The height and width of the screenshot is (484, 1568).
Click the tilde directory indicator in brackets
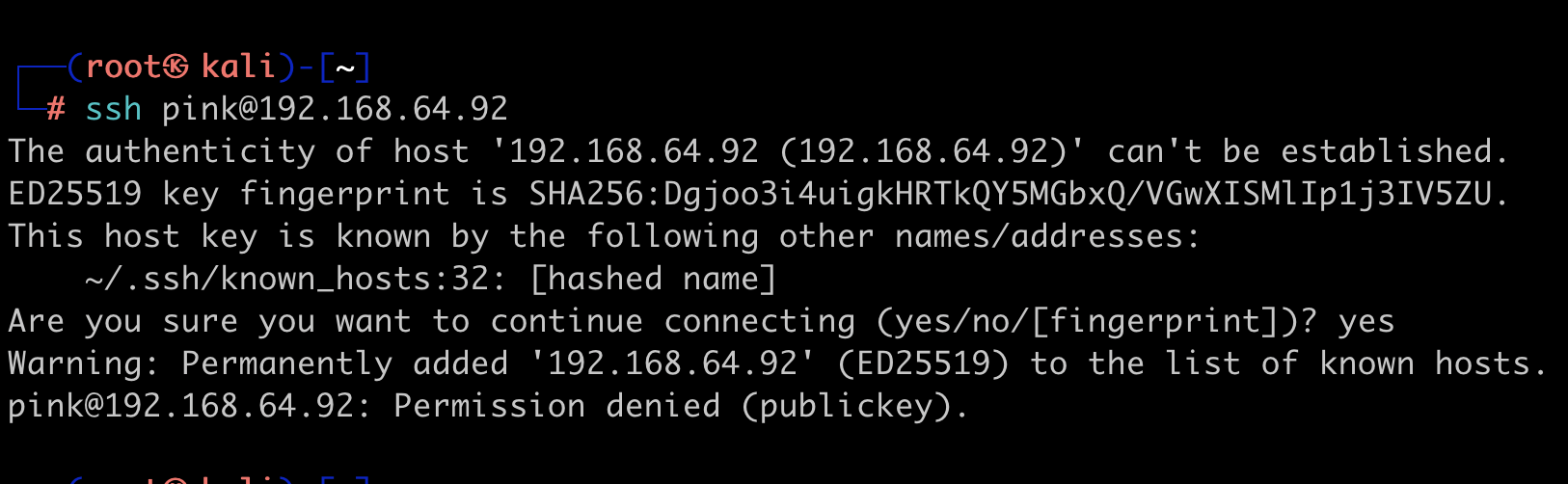345,67
